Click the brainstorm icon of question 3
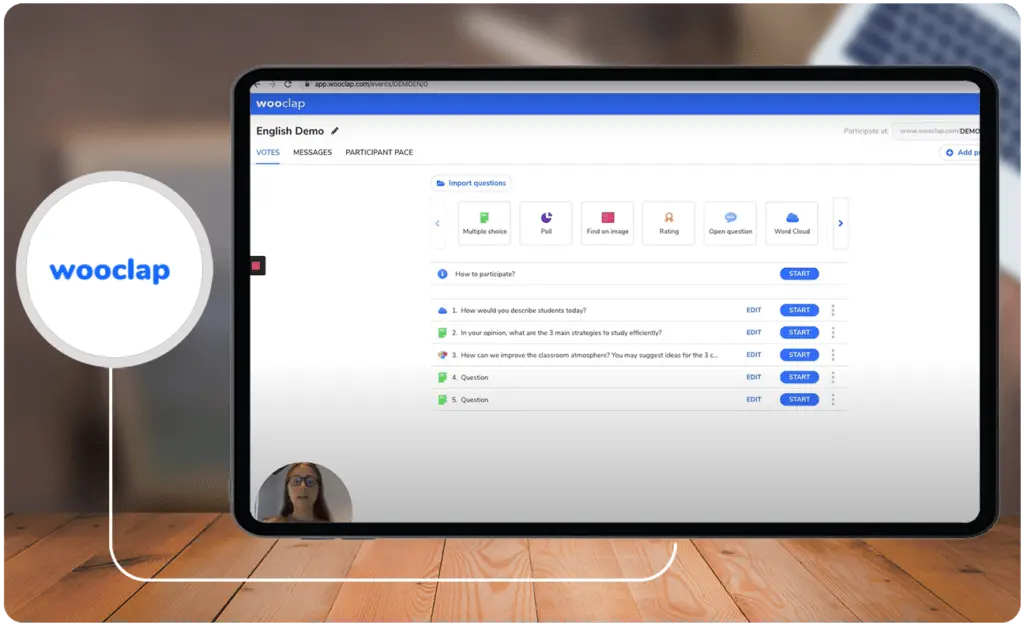This screenshot has height=626, width=1024. 442,354
